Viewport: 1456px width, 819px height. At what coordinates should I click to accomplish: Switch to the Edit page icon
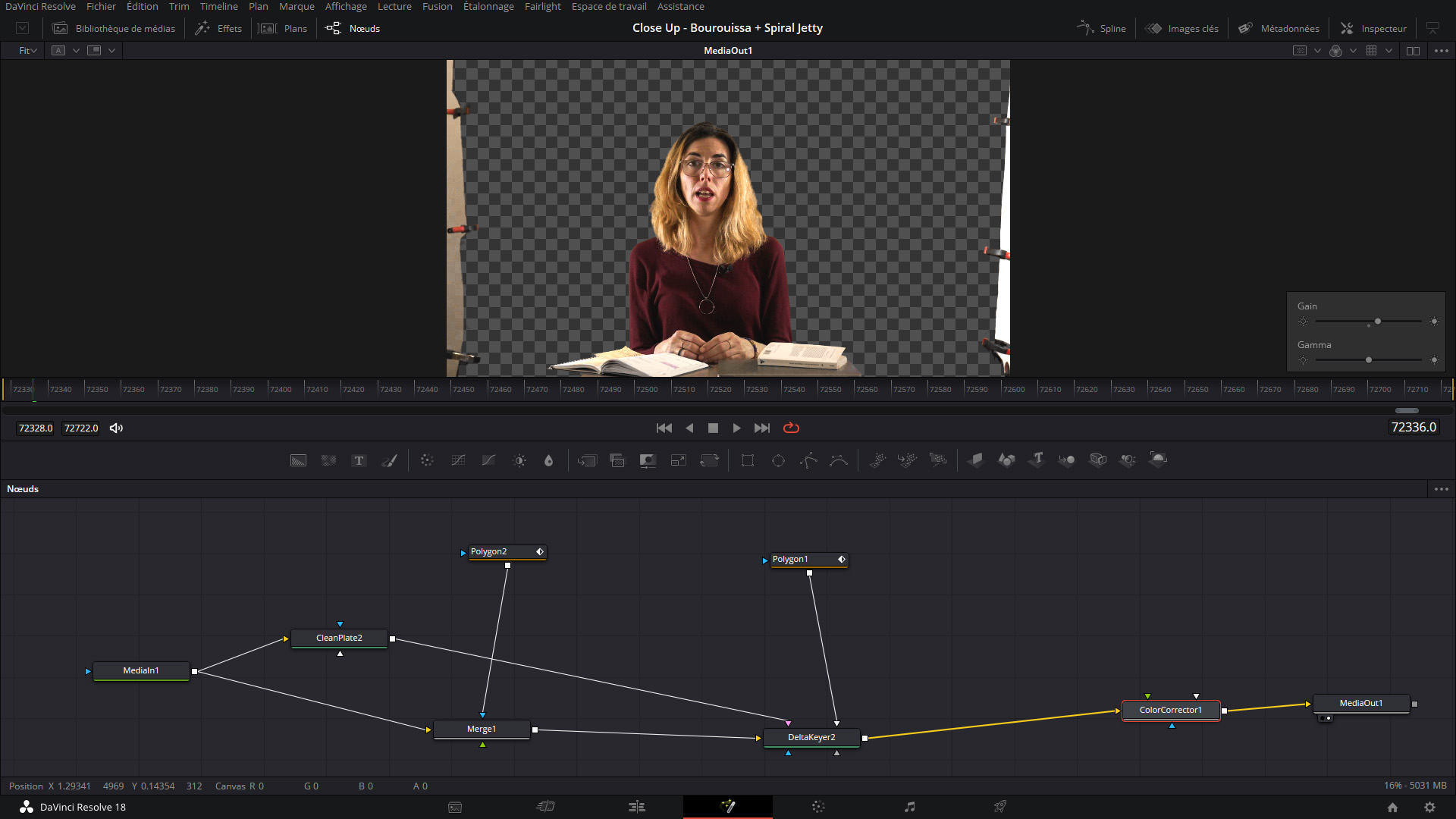[x=637, y=807]
